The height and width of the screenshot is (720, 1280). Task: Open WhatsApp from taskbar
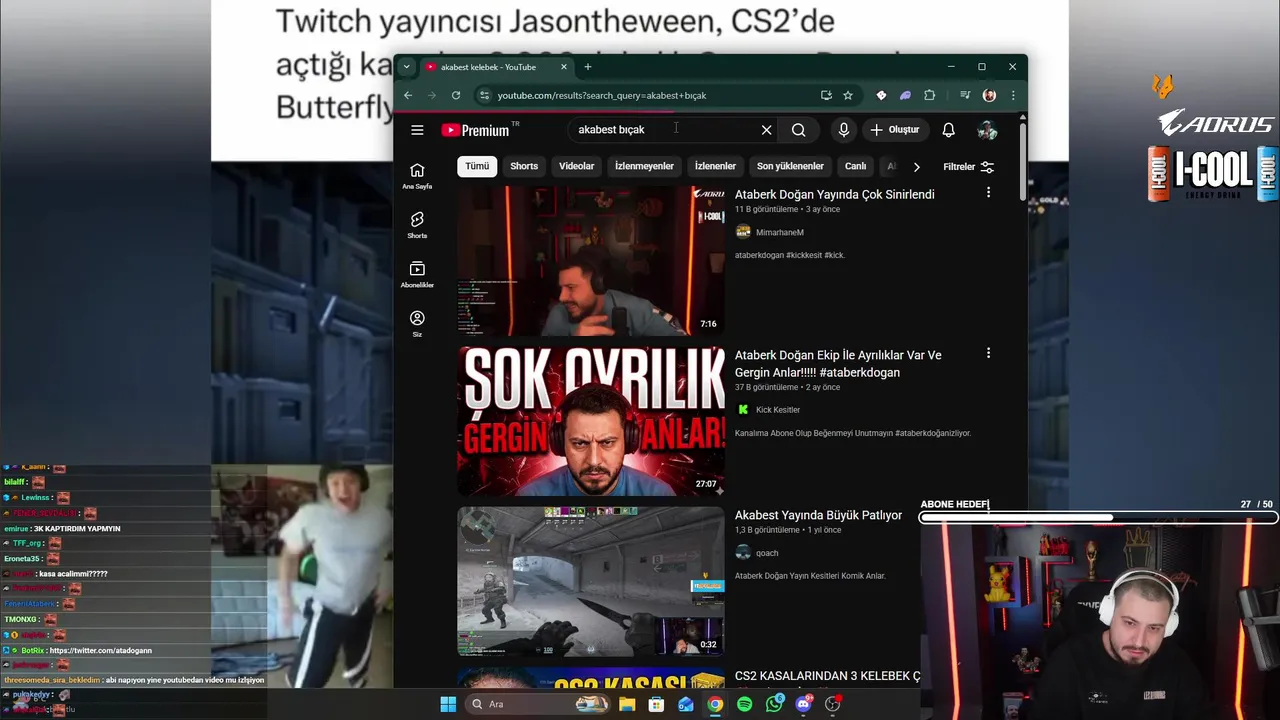(774, 704)
